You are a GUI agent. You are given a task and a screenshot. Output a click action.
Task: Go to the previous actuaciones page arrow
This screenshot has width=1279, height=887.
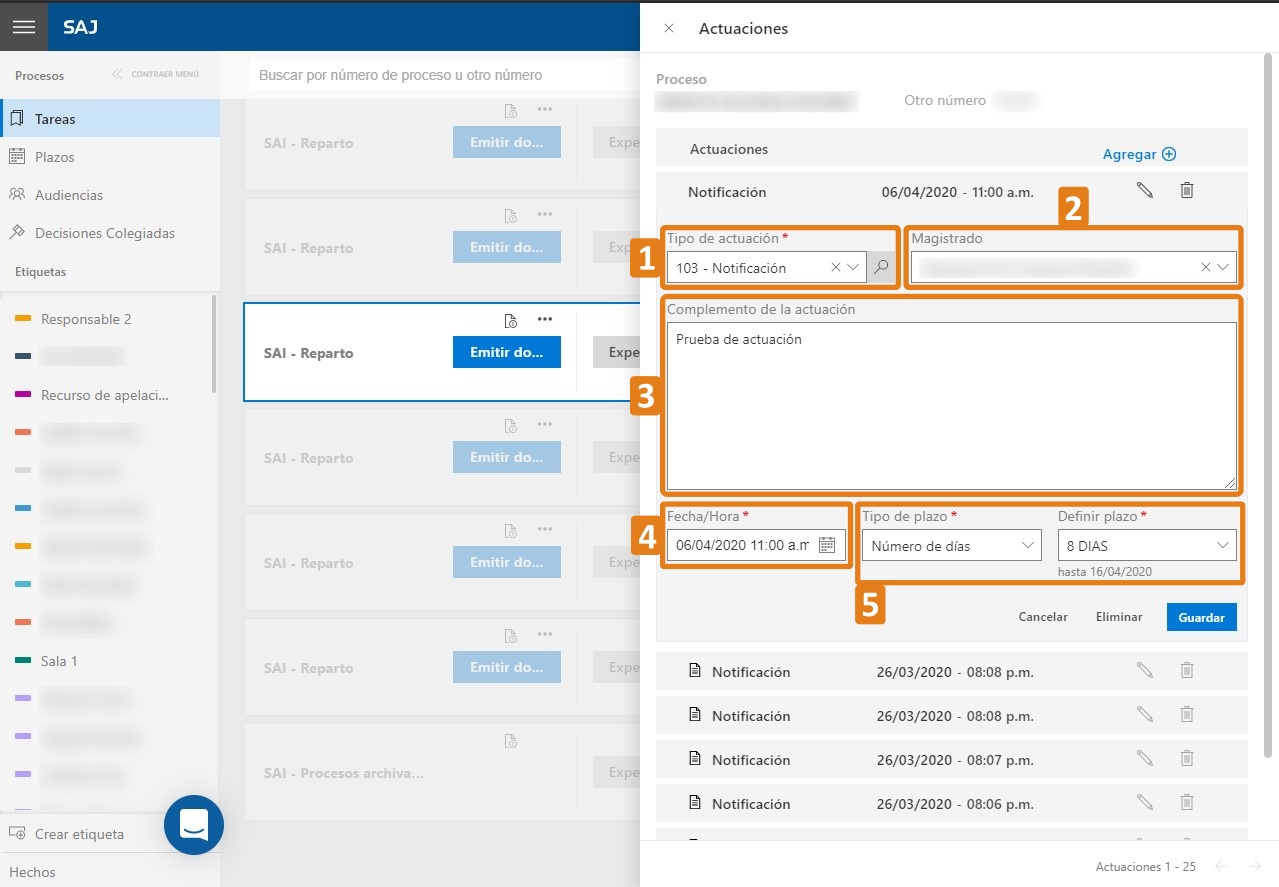pyautogui.click(x=1220, y=866)
